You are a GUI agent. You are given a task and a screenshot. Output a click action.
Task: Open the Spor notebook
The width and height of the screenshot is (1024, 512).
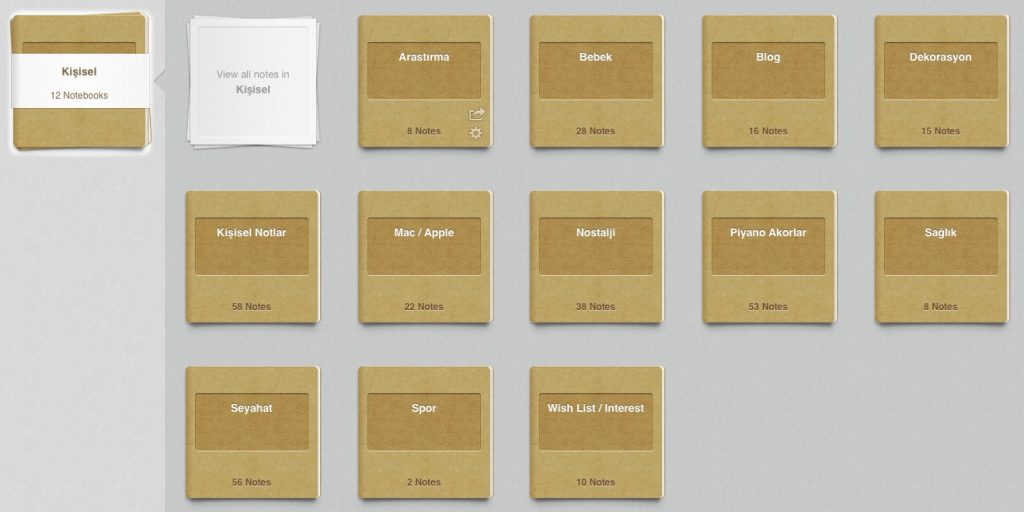click(x=423, y=422)
